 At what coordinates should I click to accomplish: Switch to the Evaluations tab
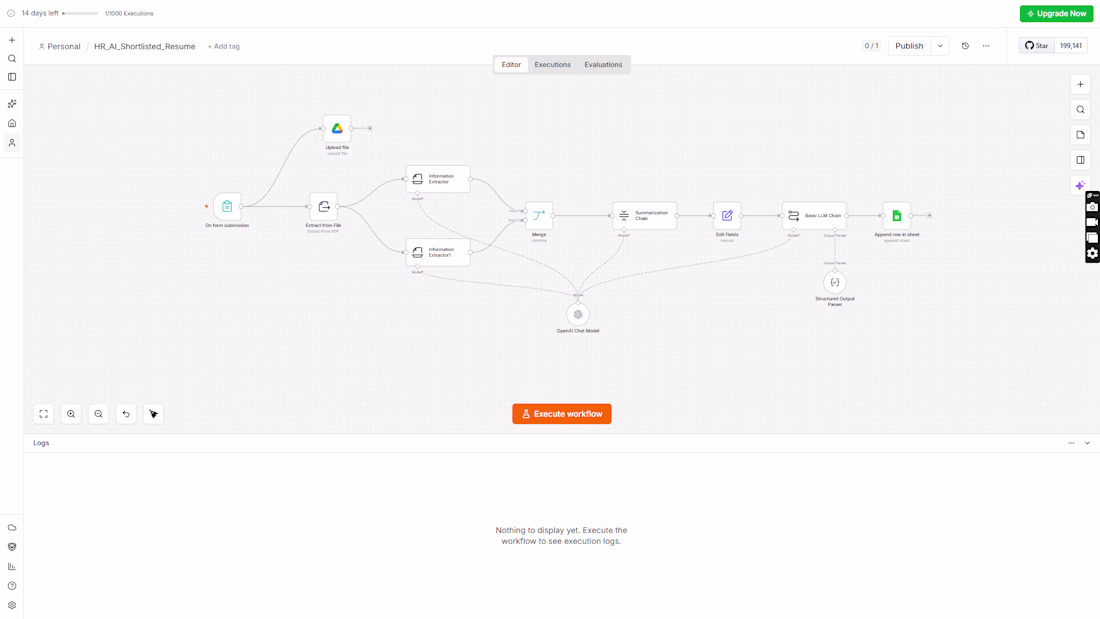603,65
